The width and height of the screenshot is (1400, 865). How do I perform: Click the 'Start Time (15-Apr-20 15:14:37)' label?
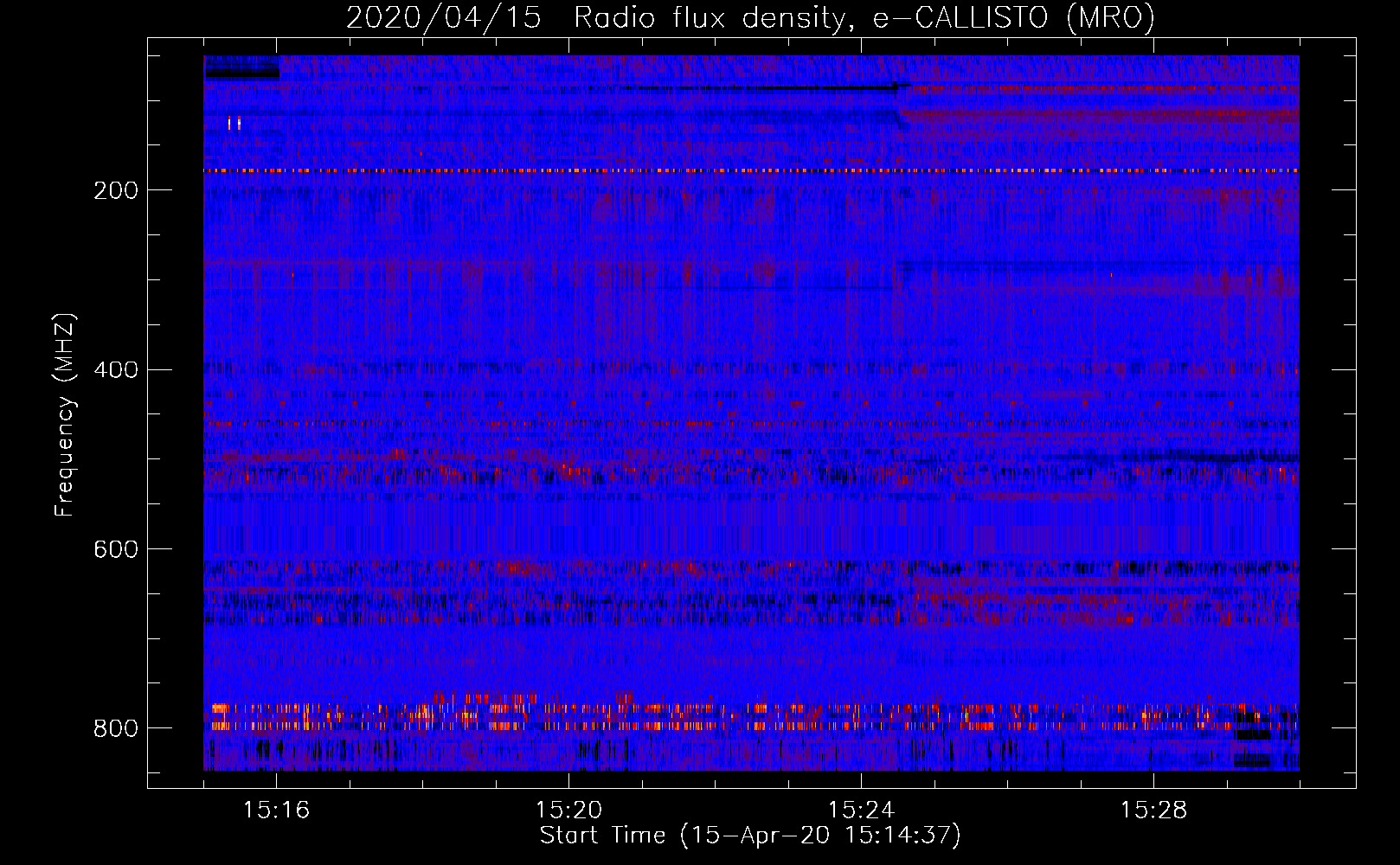[x=750, y=836]
